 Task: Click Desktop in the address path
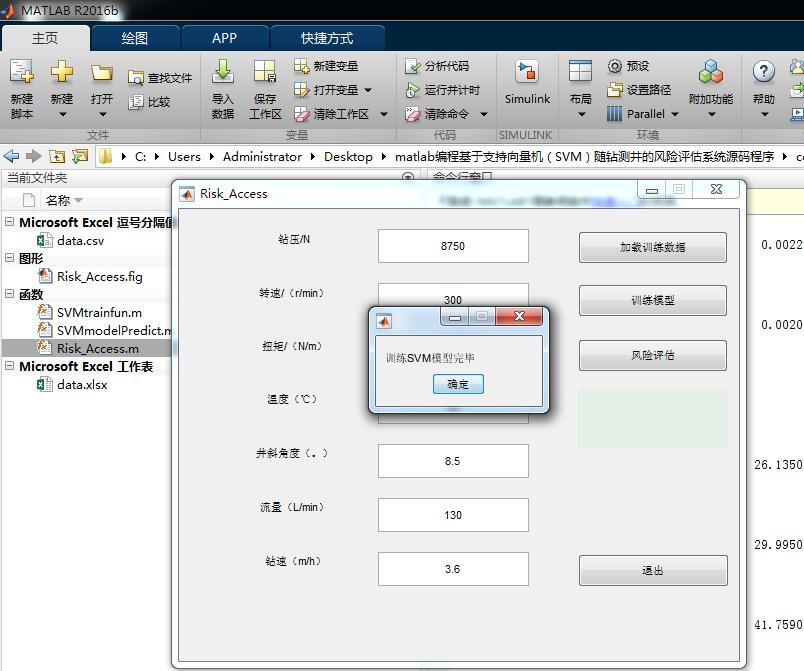[348, 156]
